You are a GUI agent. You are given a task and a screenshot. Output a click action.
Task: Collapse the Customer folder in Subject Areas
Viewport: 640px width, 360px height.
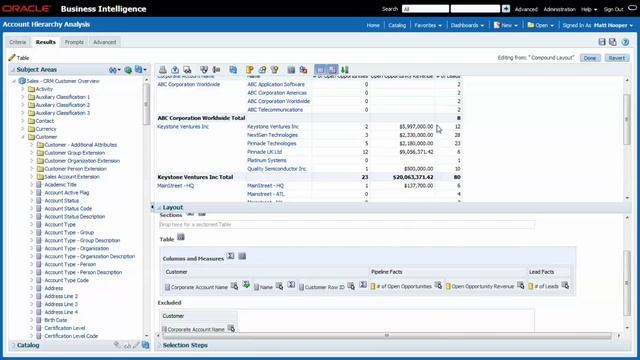click(23, 137)
